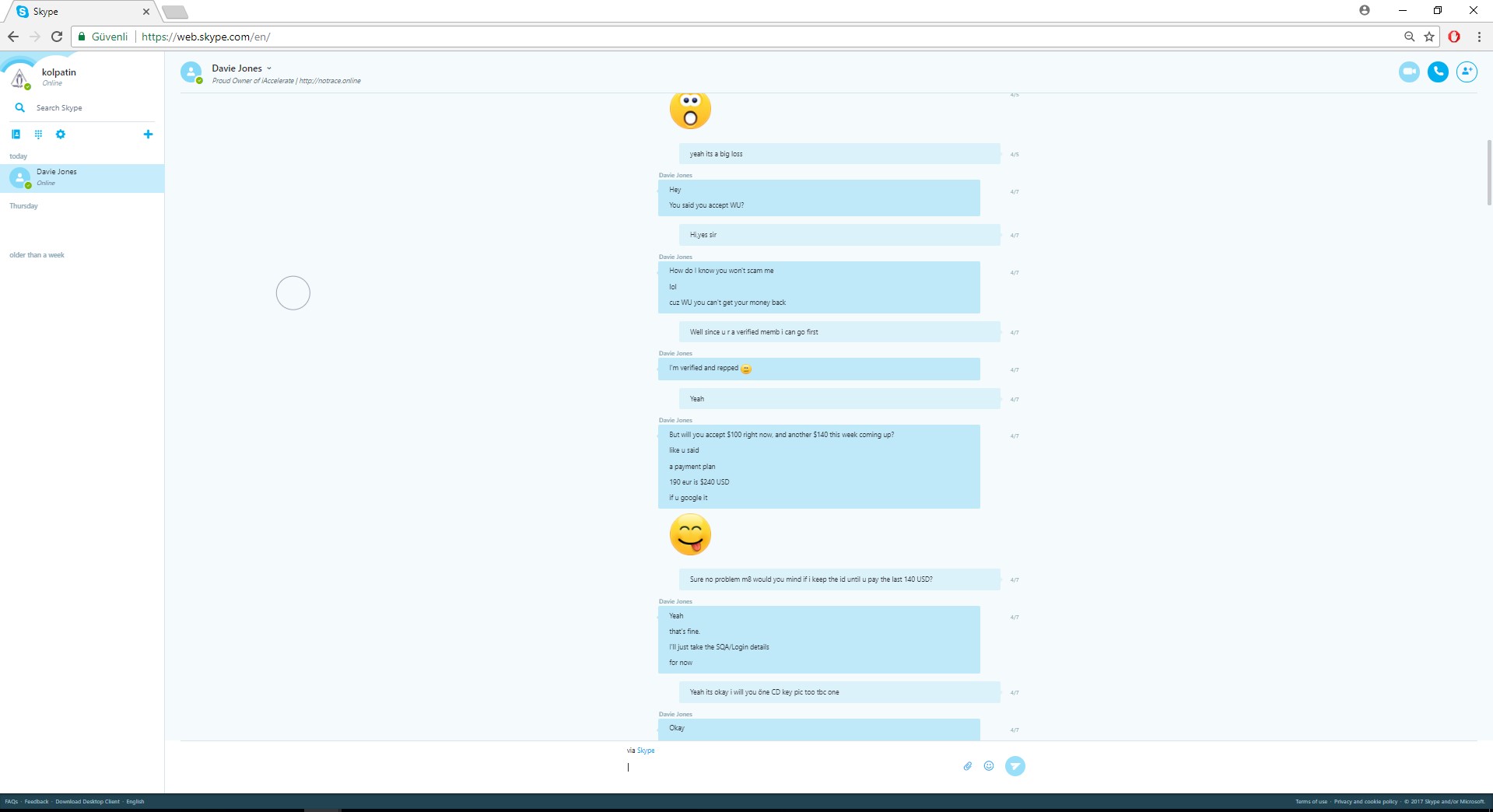Viewport: 1493px width, 812px height.
Task: Click message 'I'll just take the SQA/Login details'
Action: (719, 647)
